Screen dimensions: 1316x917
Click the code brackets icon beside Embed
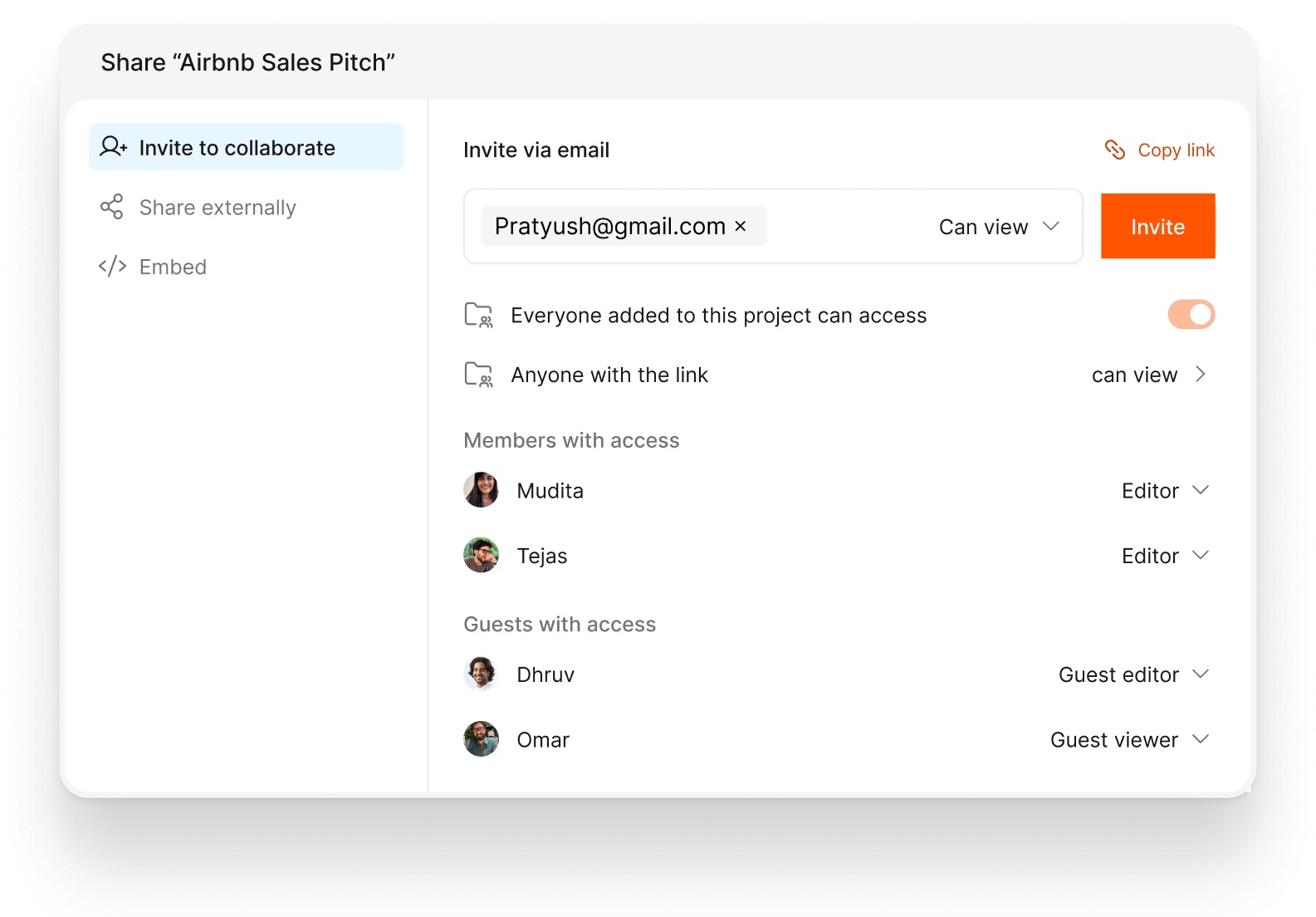tap(112, 267)
